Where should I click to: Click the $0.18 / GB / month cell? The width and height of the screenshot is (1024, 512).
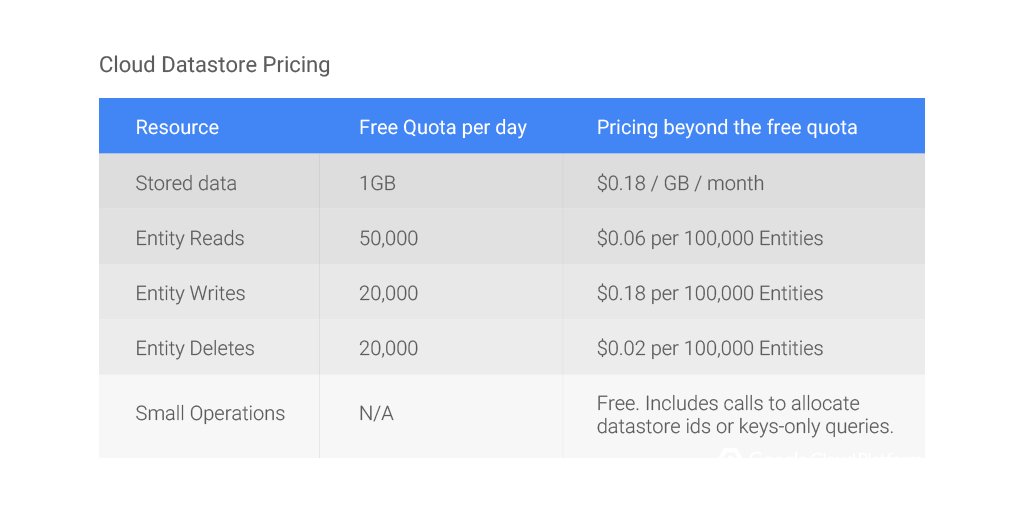point(680,183)
